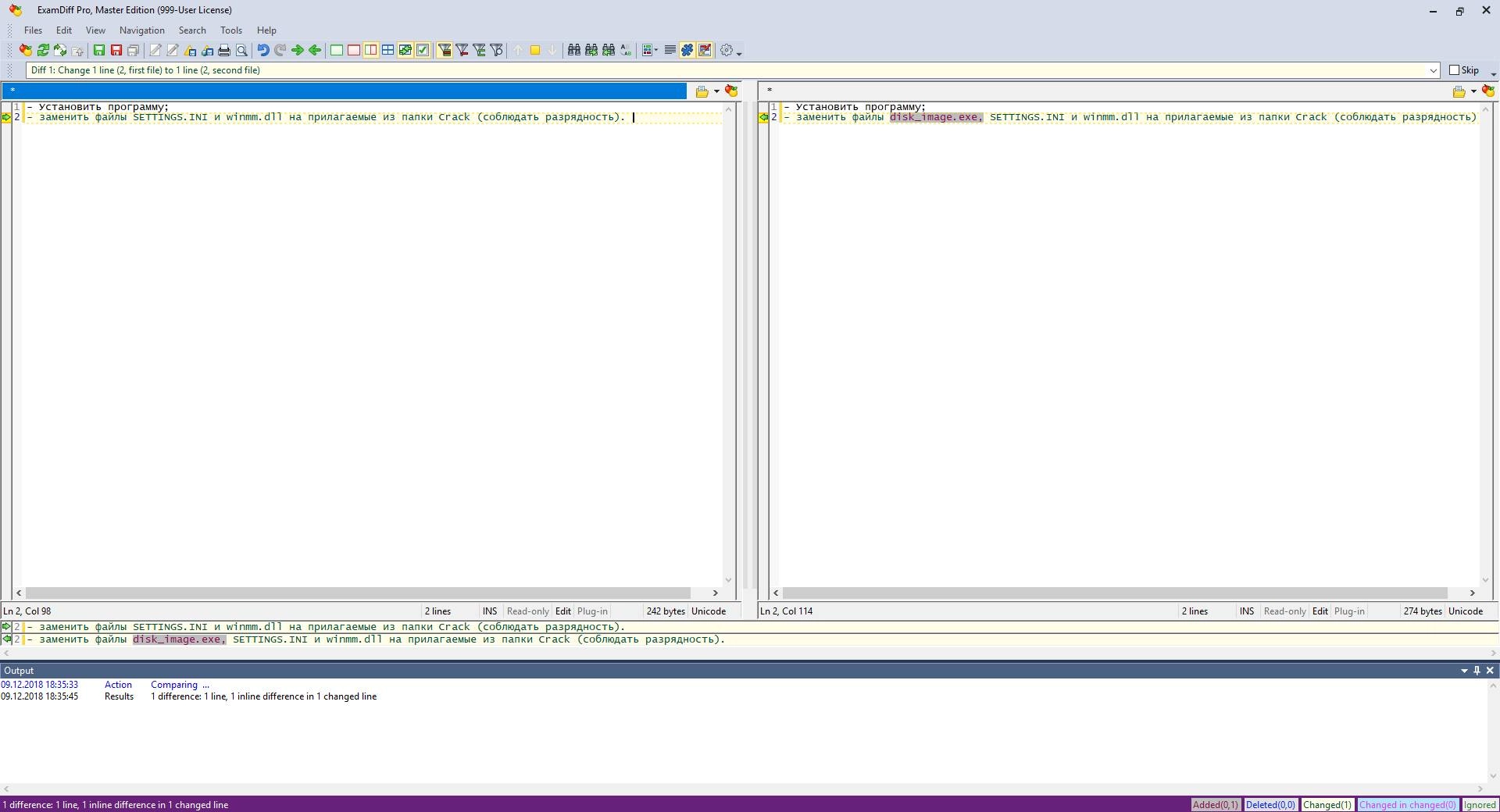Click the plug-in puzzle piece icon
The height and width of the screenshot is (812, 1500).
(x=687, y=50)
